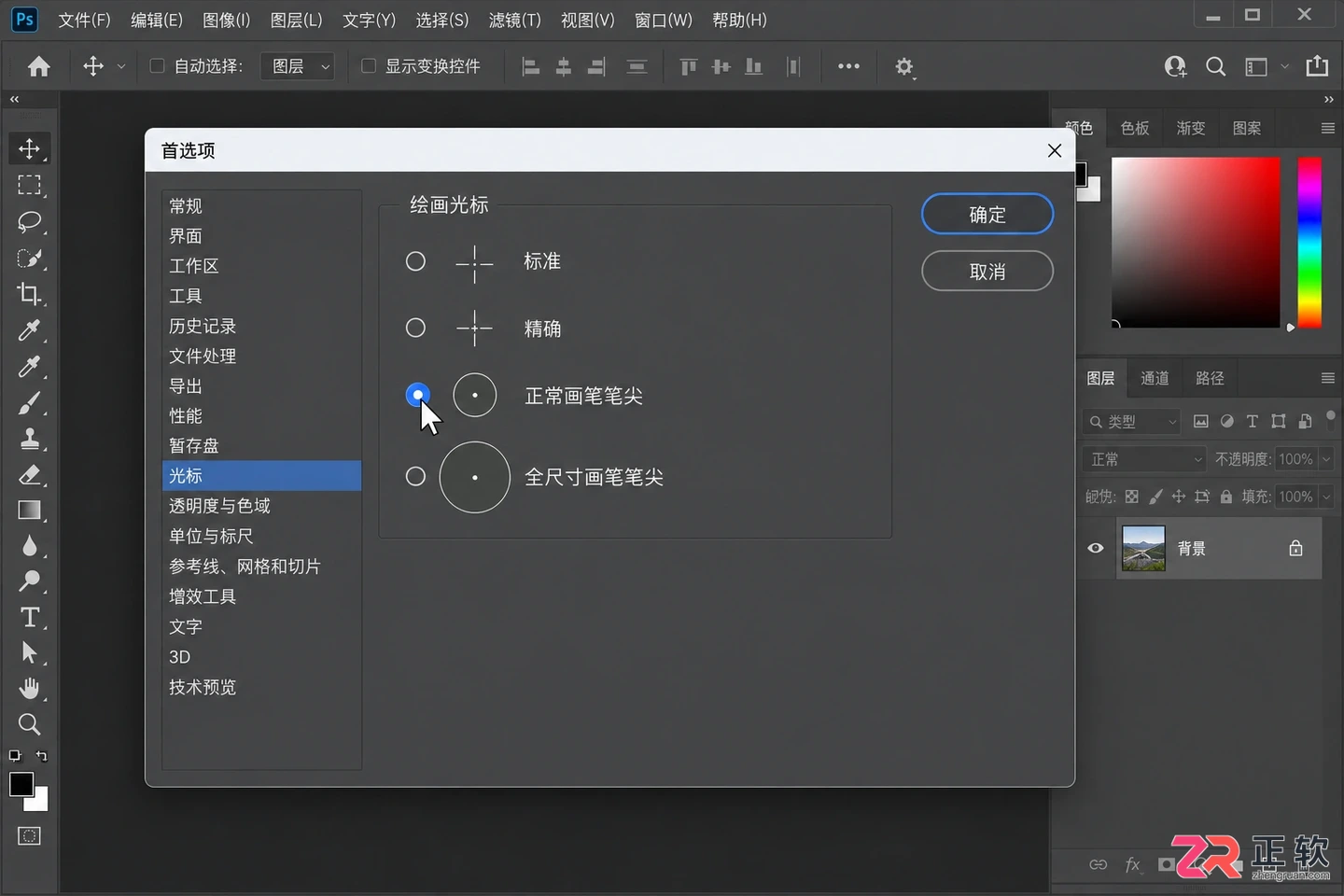
Task: Open the 滤镜(T) menu
Action: pyautogui.click(x=514, y=20)
